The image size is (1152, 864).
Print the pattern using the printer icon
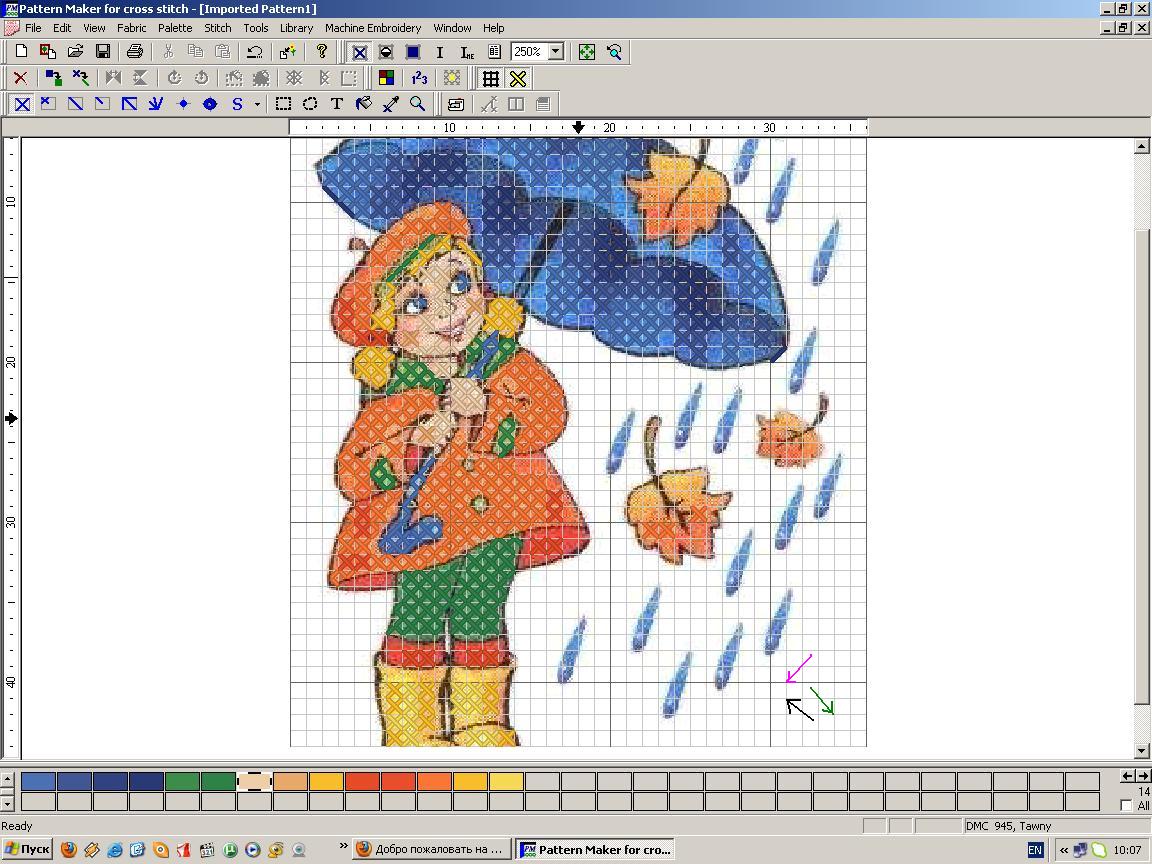(134, 51)
